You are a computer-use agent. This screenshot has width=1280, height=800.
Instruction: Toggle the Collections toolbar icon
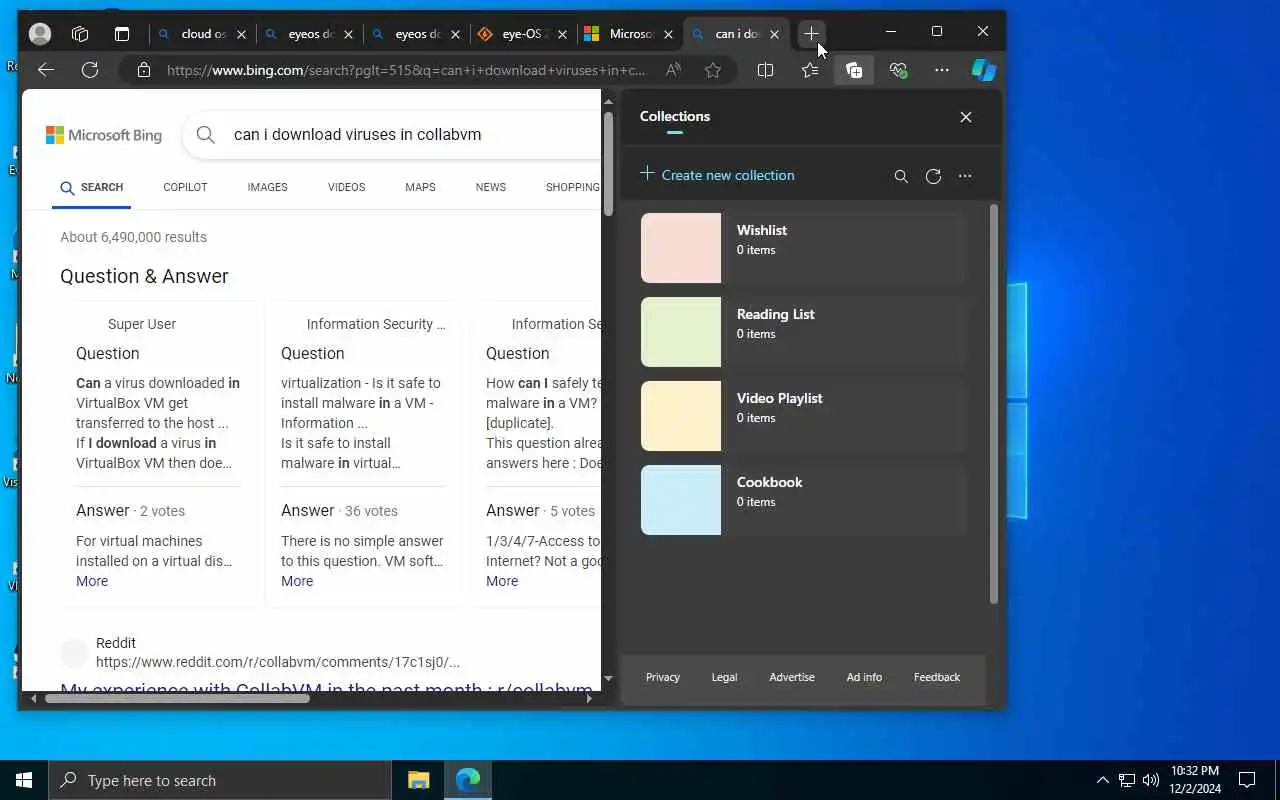click(854, 70)
